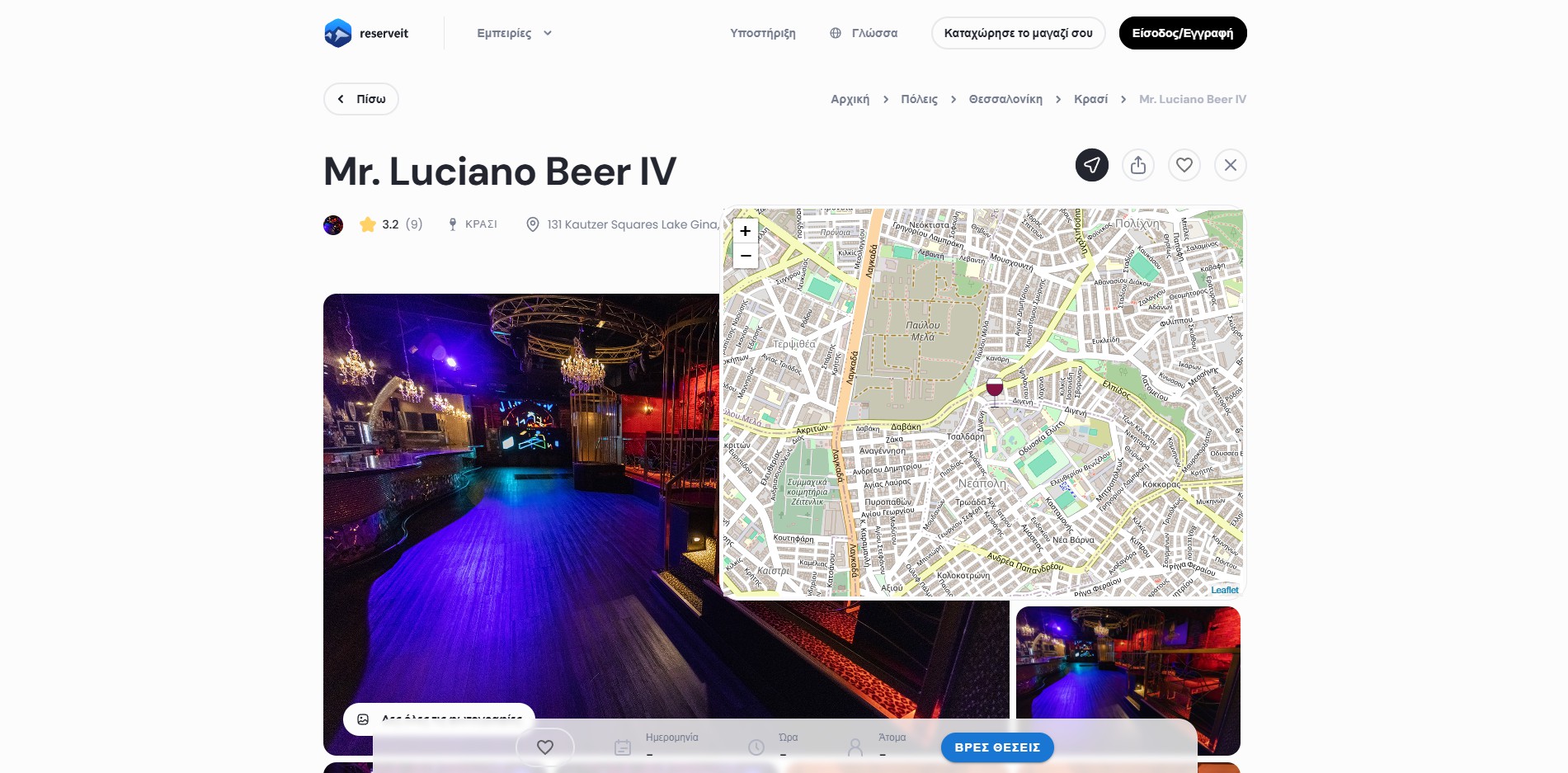
Task: Click the X close icon near title
Action: [1230, 165]
